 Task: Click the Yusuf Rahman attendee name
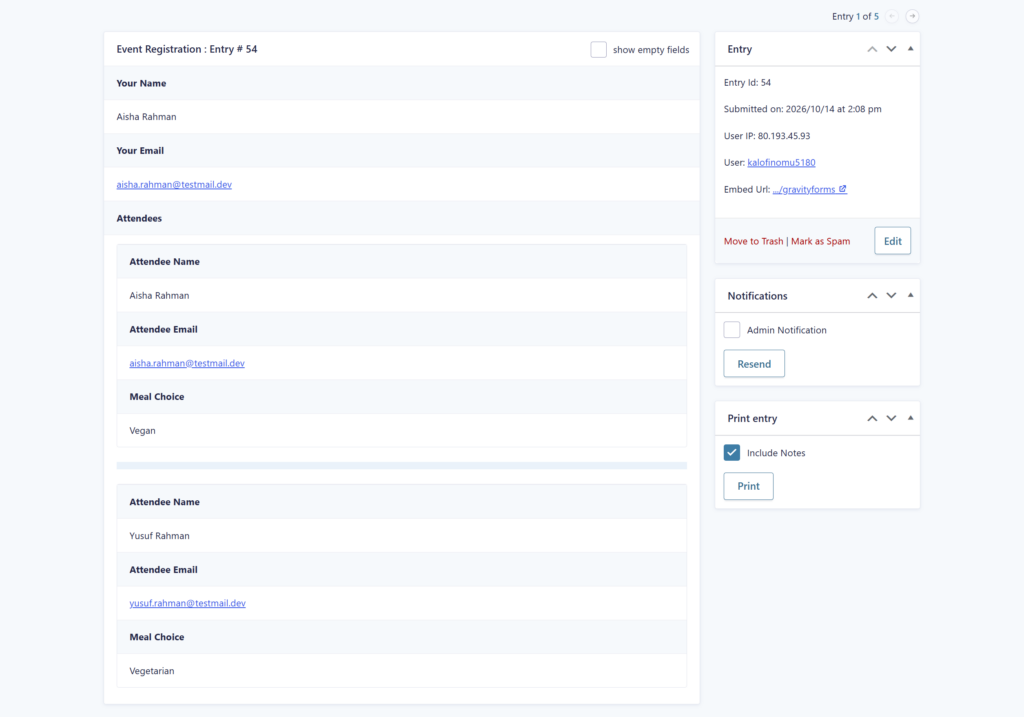pos(159,536)
